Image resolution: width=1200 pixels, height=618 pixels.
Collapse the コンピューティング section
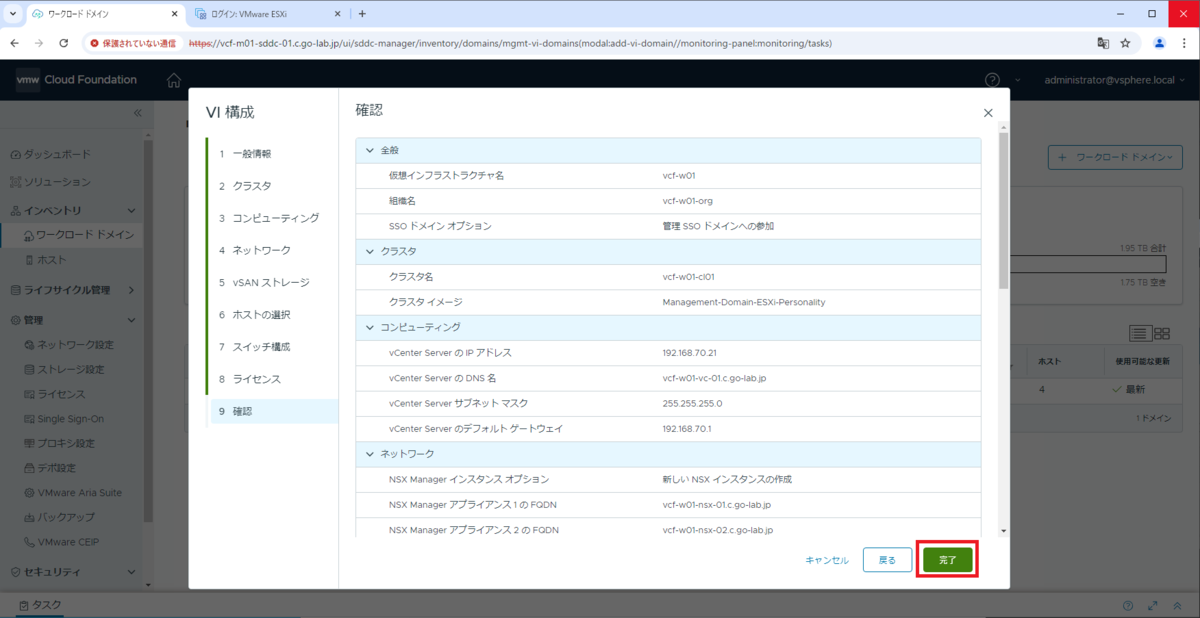[370, 327]
